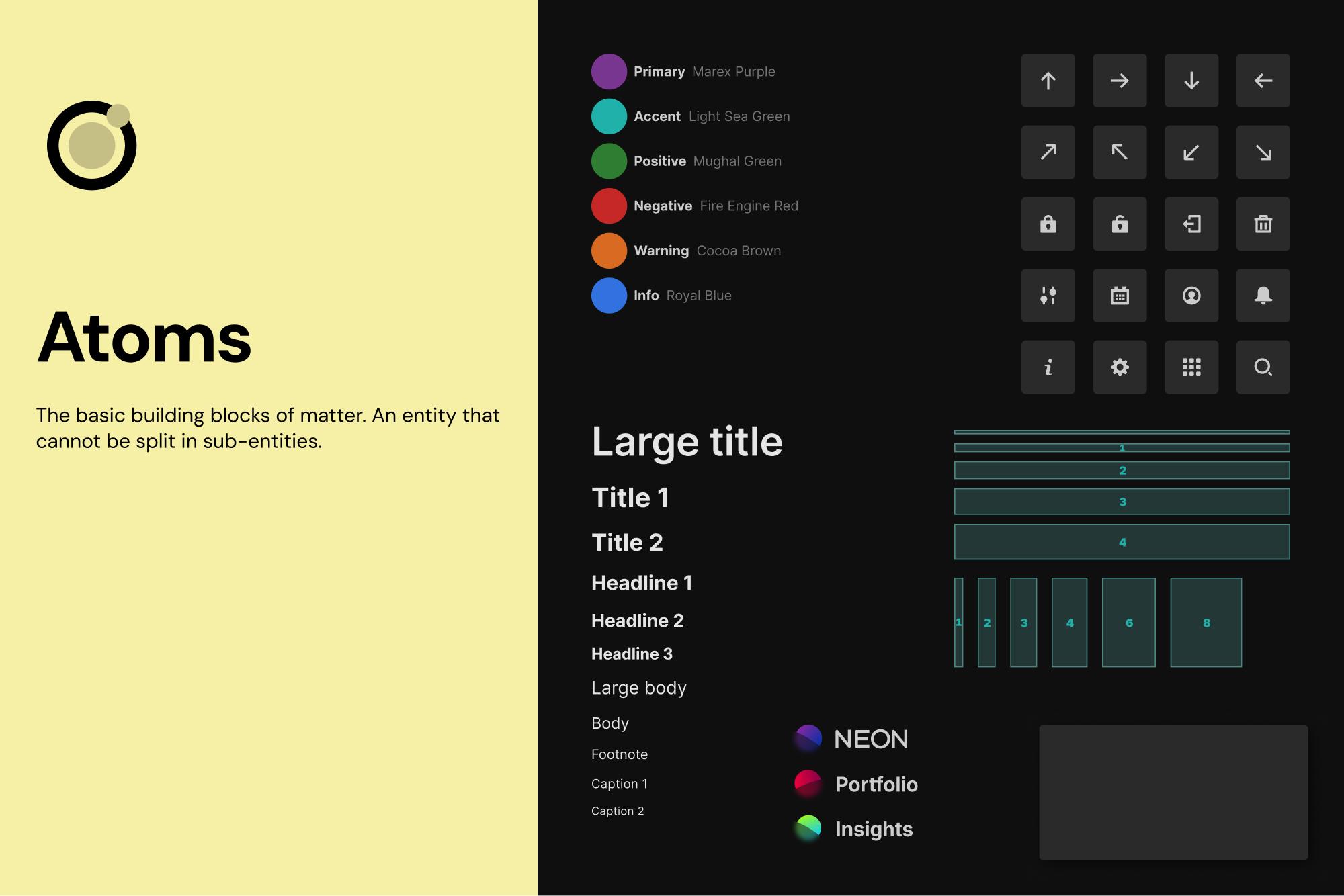Click the Insights green logo sphere
The width and height of the screenshot is (1344, 896).
pyautogui.click(x=808, y=828)
